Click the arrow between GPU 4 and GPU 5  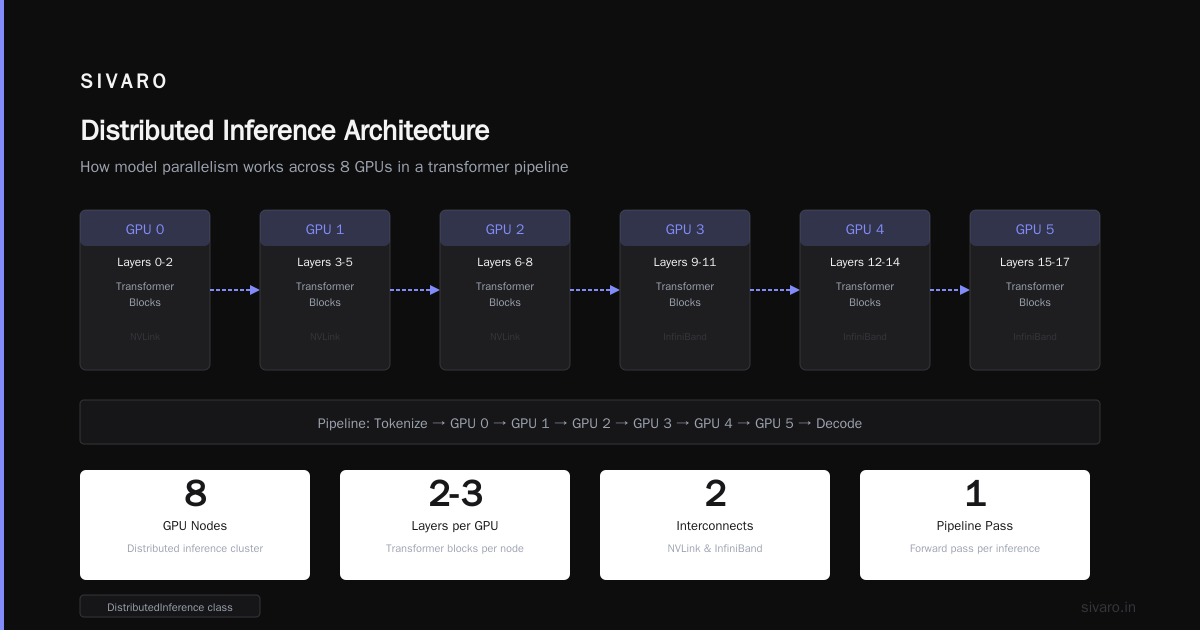950,290
